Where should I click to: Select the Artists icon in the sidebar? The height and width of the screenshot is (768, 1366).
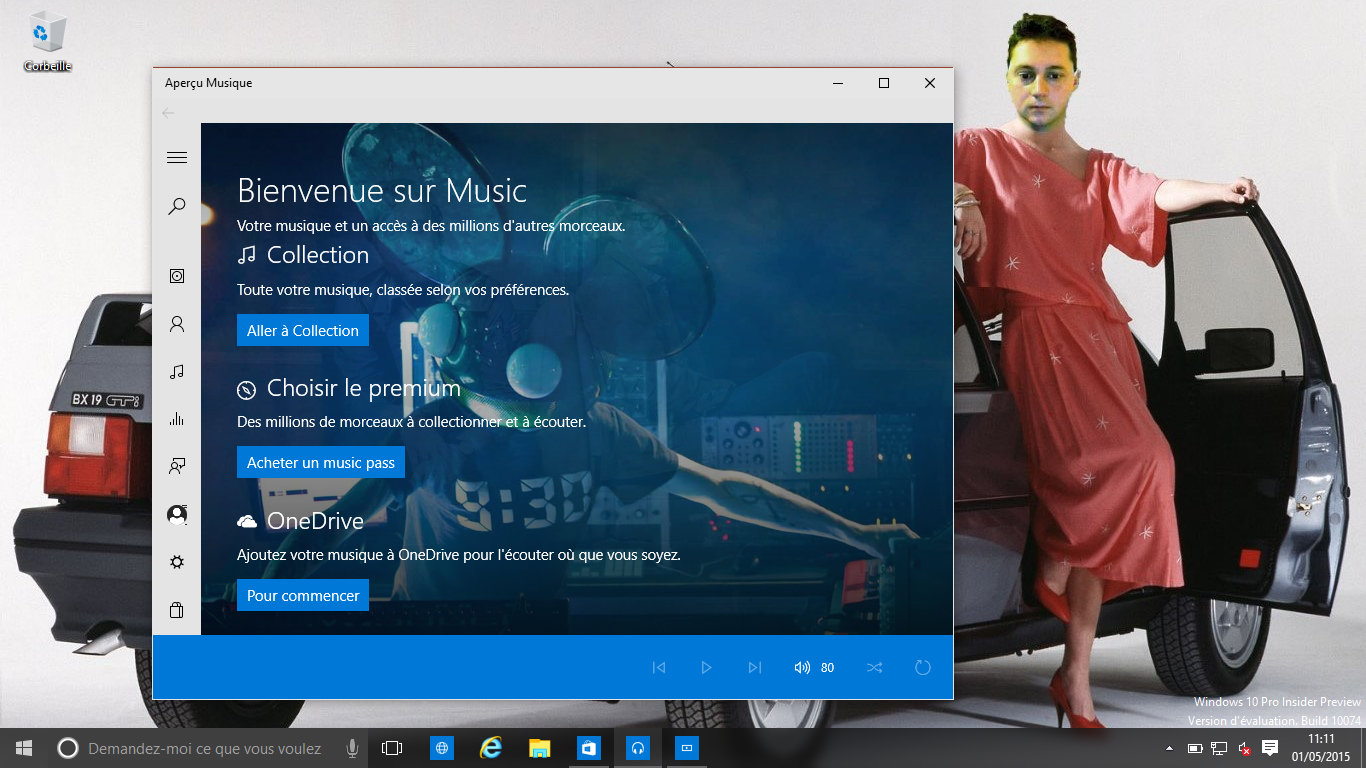click(177, 323)
